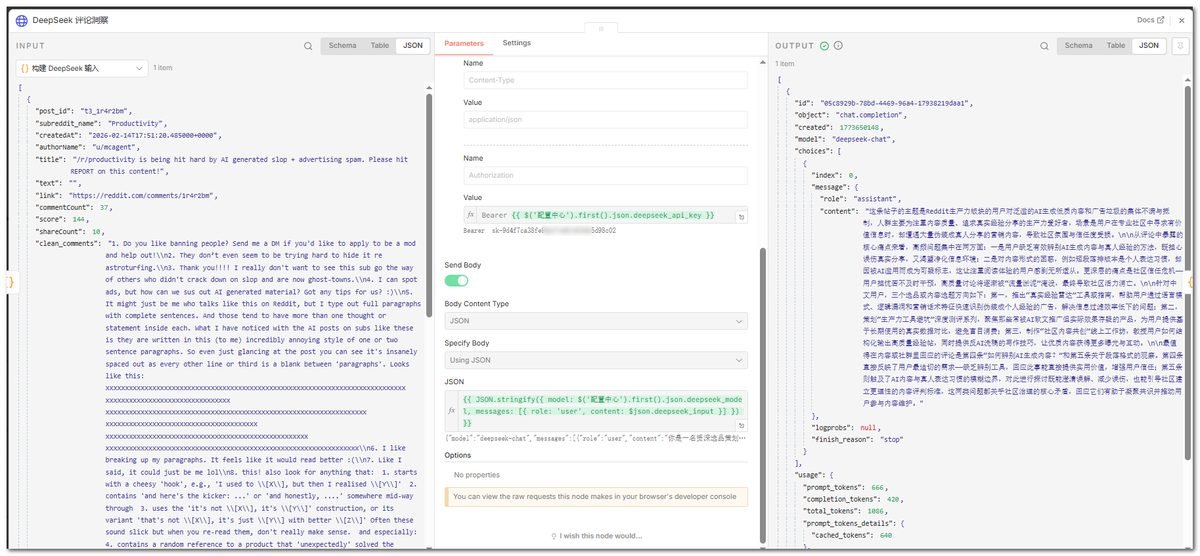Switch to the Parameters tab
Screen dimensions: 1200x556
click(464, 44)
